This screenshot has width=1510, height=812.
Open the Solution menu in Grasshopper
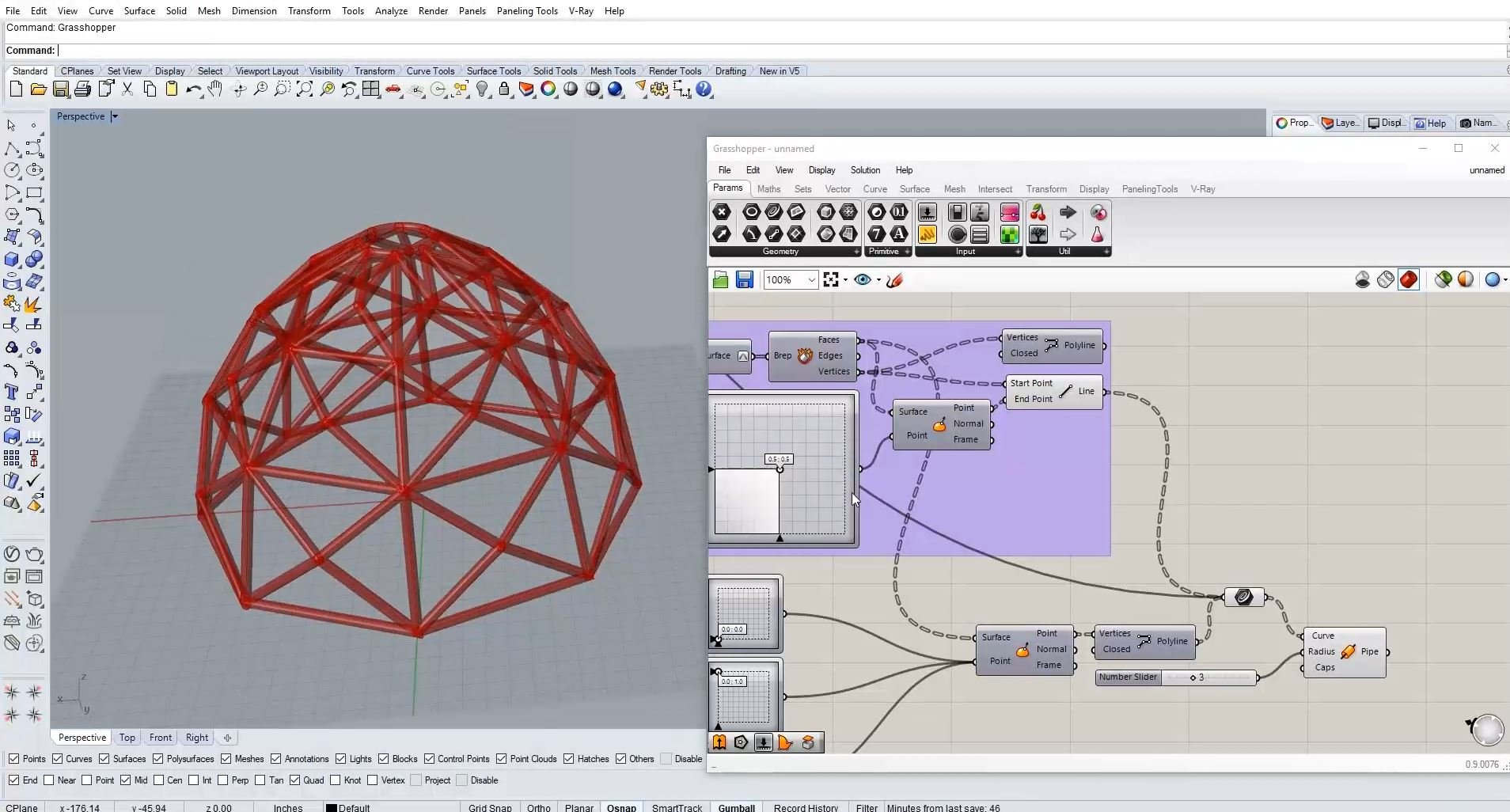click(864, 170)
